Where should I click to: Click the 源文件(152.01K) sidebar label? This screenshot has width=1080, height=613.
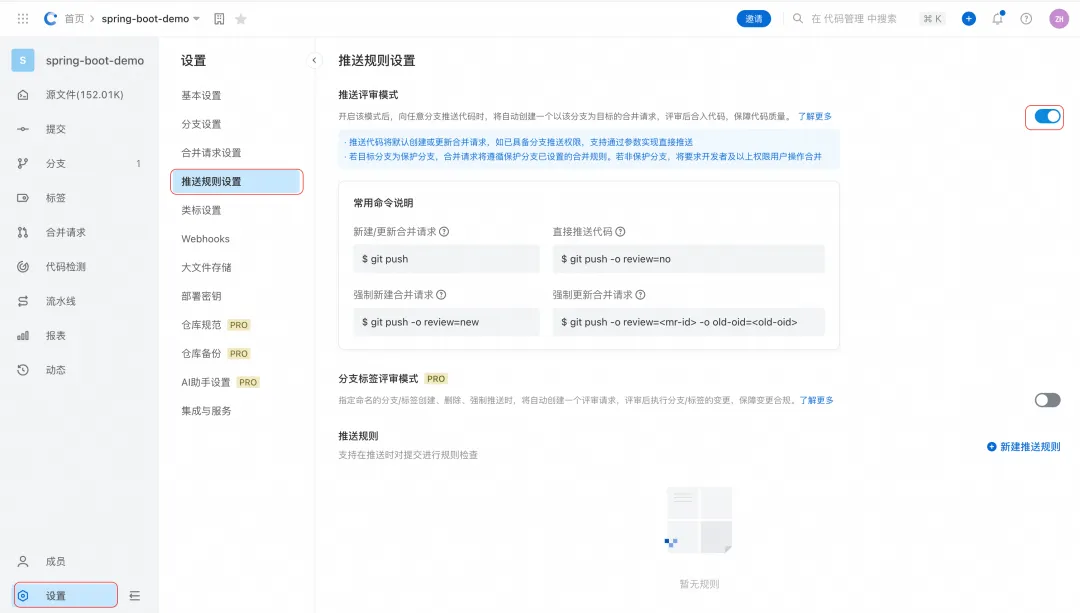[x=85, y=94]
